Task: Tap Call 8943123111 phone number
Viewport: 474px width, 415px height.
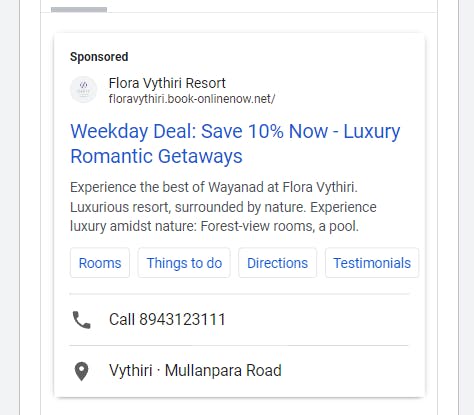Action: pos(167,319)
